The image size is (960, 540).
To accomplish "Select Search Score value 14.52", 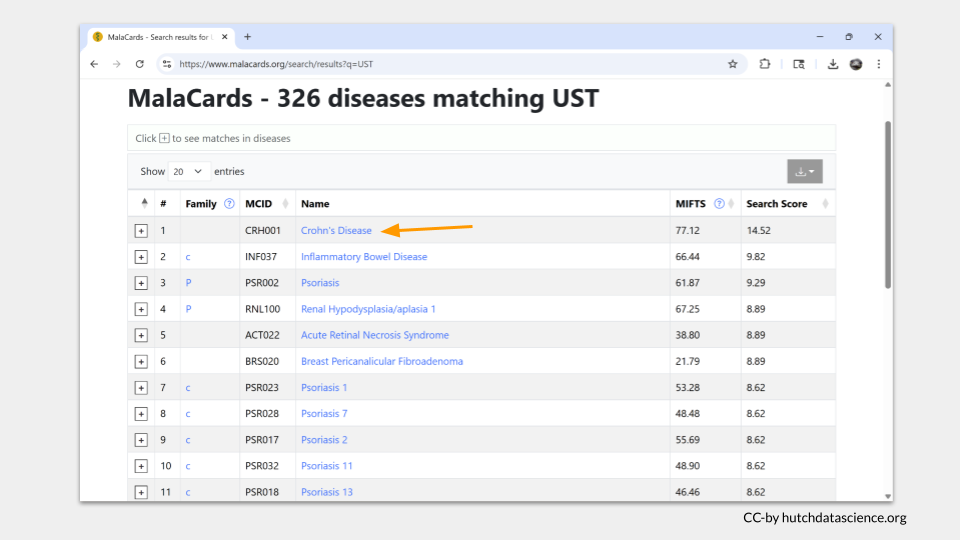I will pyautogui.click(x=758, y=231).
